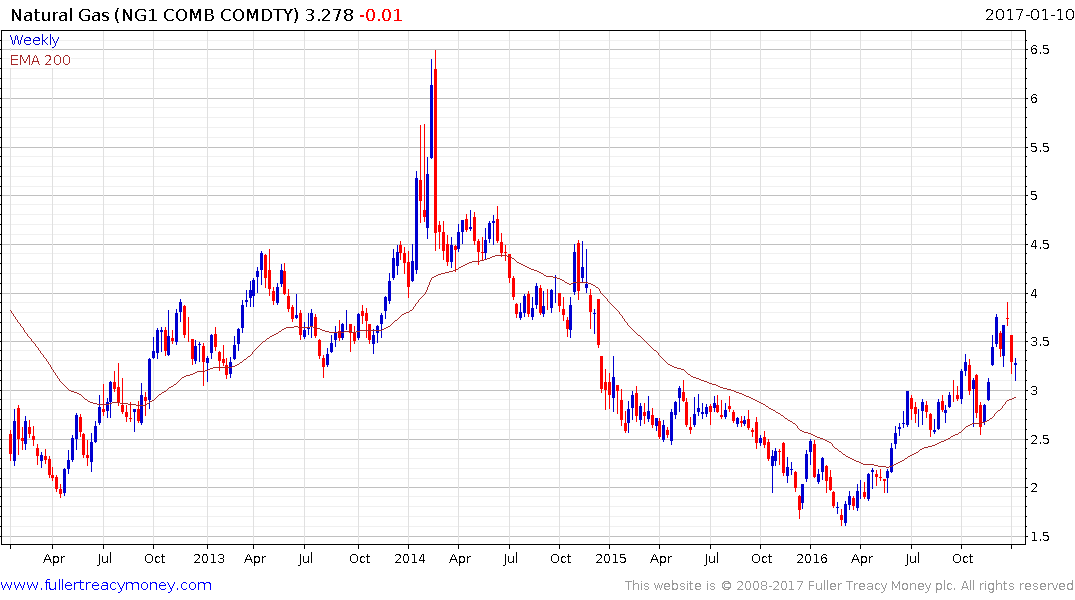
Task: Click the 1.5 price axis label
Action: 1039,537
